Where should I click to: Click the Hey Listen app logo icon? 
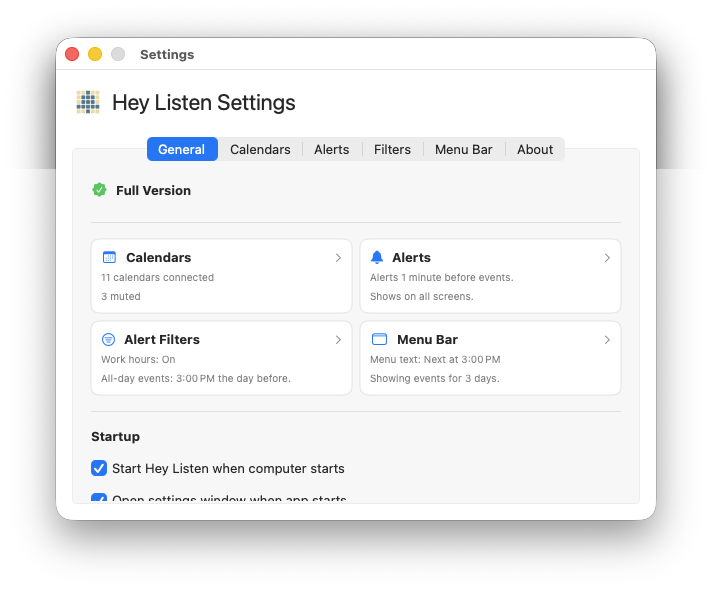click(x=88, y=102)
